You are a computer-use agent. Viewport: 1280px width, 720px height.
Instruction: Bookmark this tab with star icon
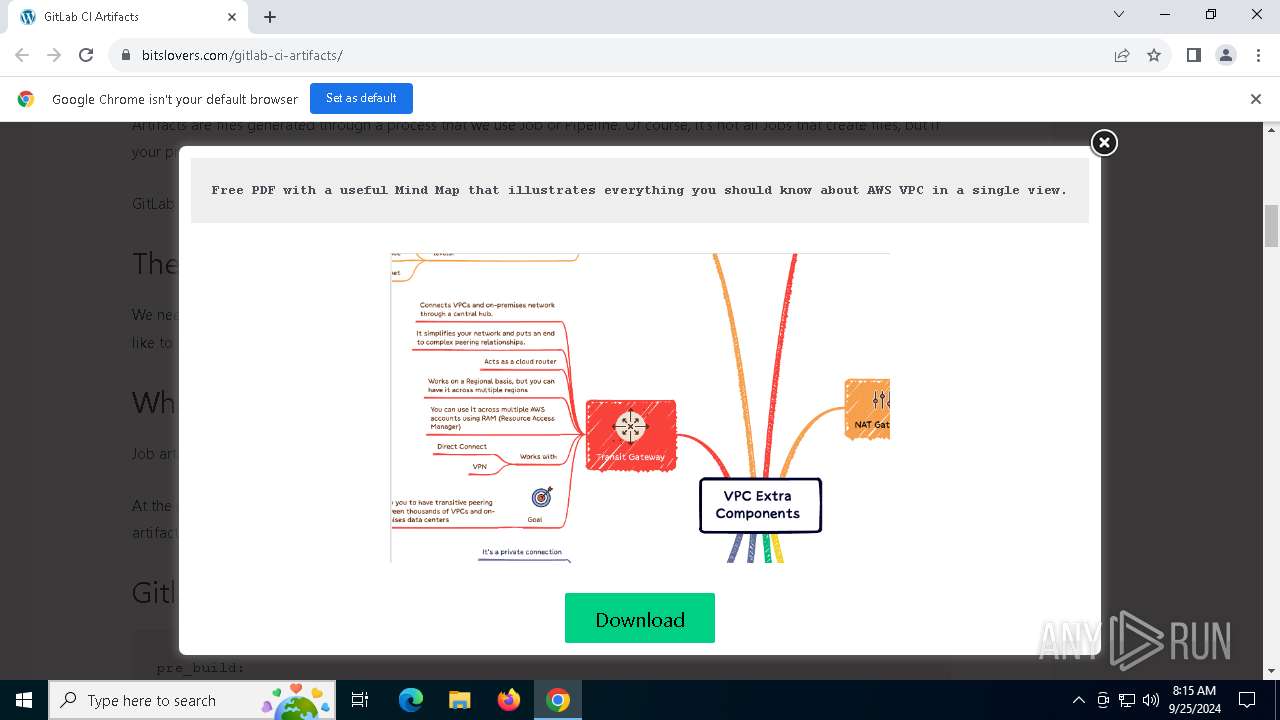(x=1154, y=55)
